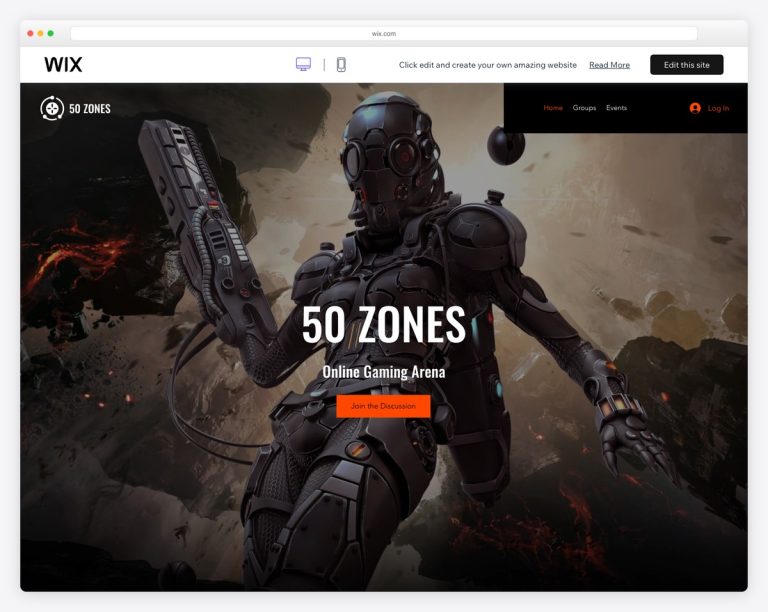Image resolution: width=768 pixels, height=612 pixels.
Task: Click the 50 ZONES site name in header
Action: tap(90, 108)
